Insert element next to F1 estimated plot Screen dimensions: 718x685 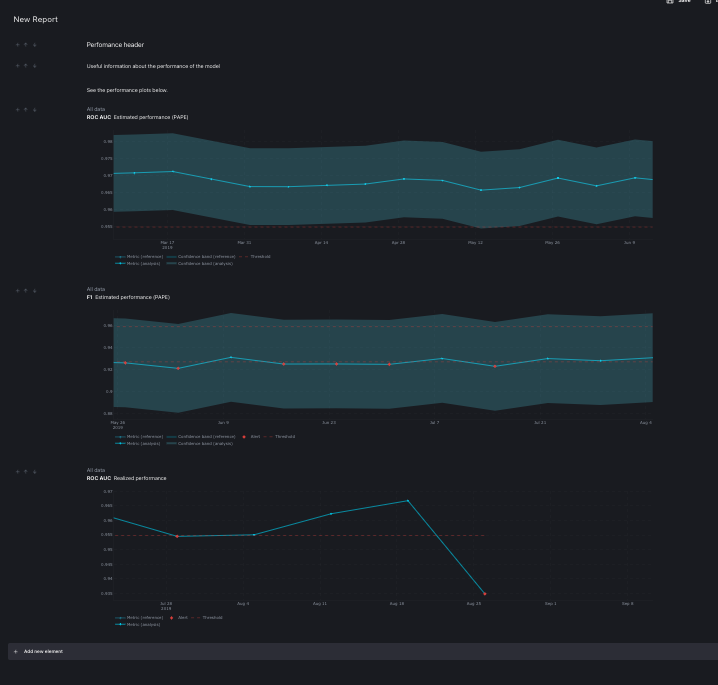point(17,291)
